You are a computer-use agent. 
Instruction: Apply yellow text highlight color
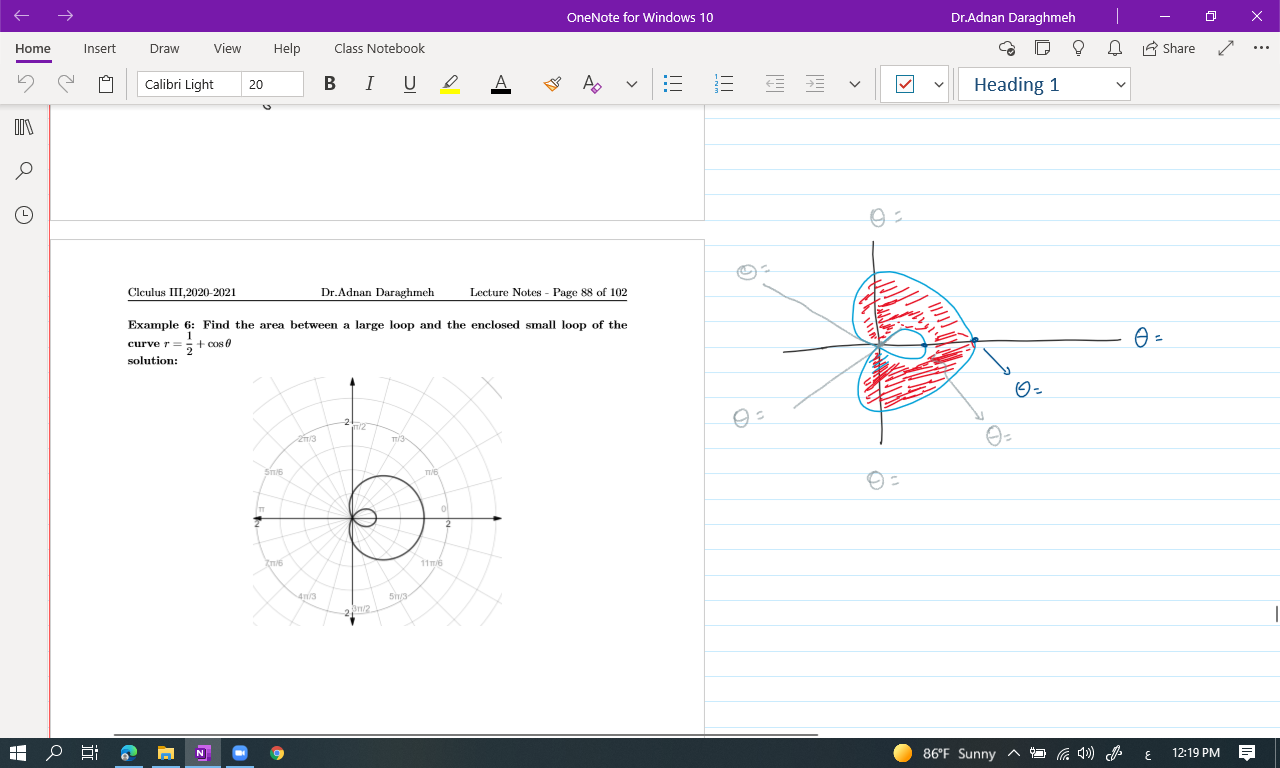tap(450, 85)
